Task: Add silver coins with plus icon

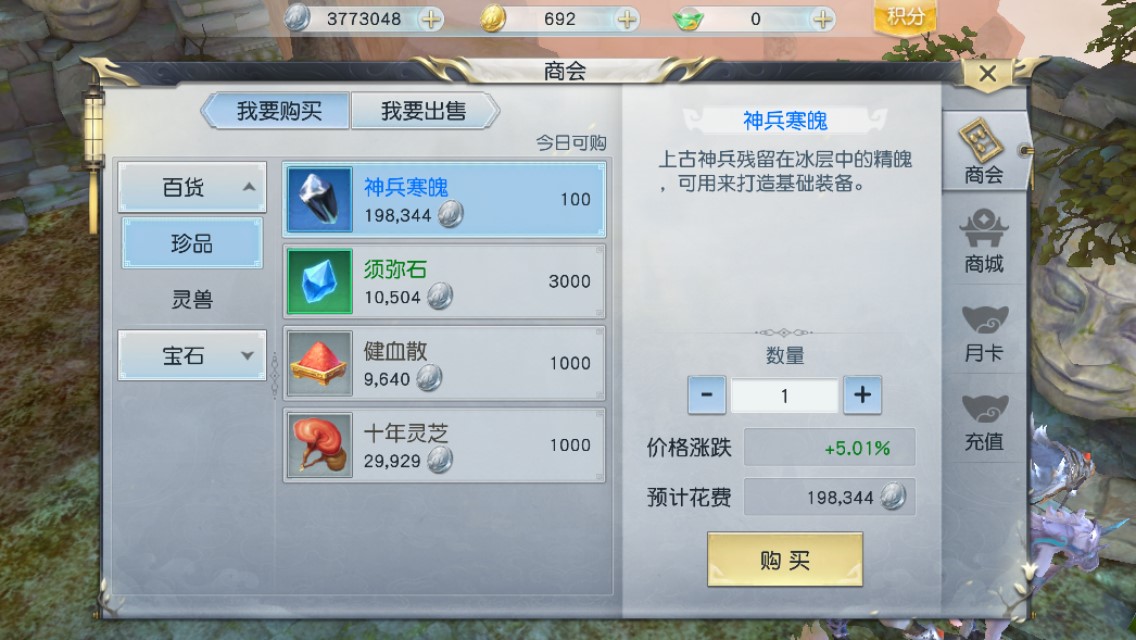Action: click(430, 19)
